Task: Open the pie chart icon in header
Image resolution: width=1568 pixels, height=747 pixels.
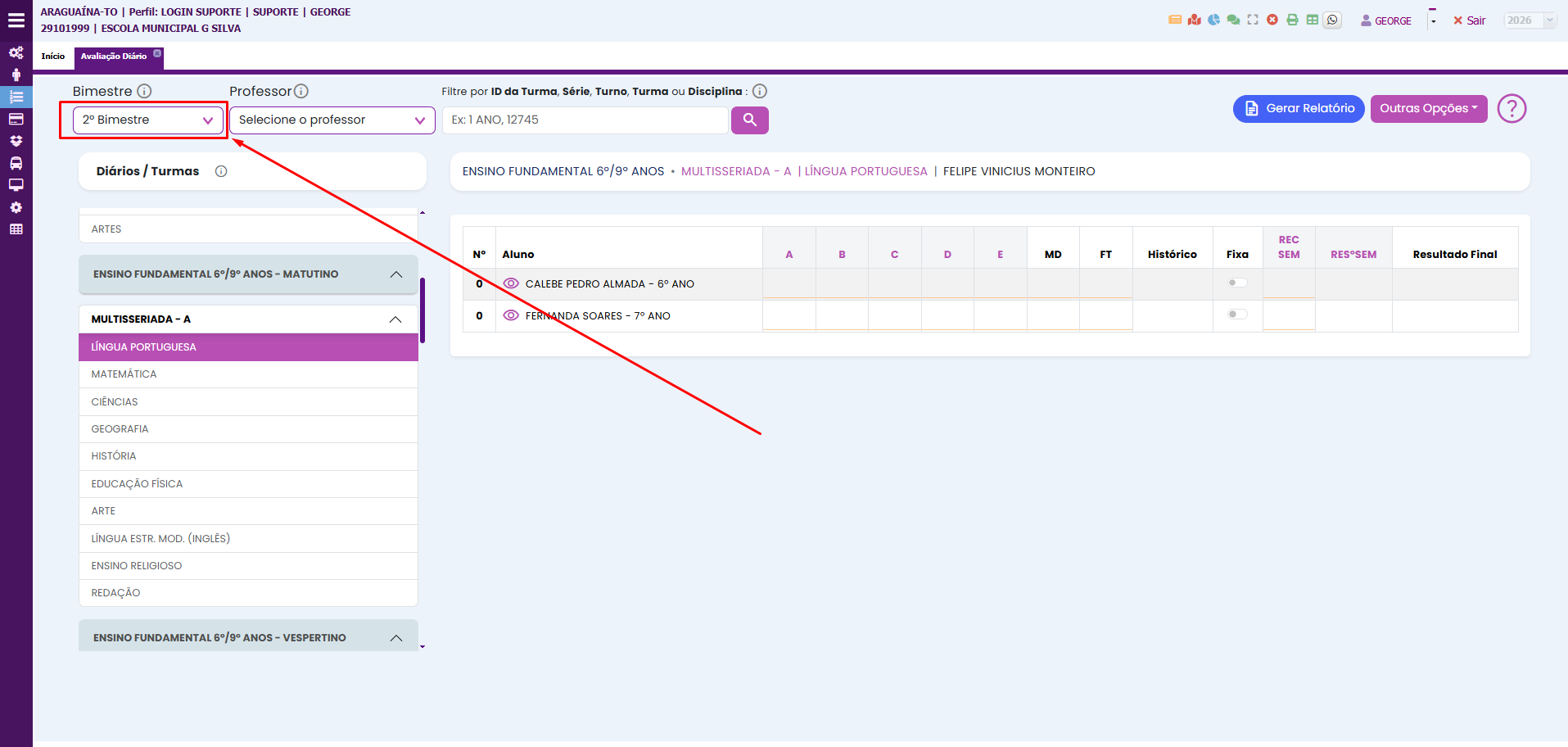Action: pyautogui.click(x=1213, y=20)
